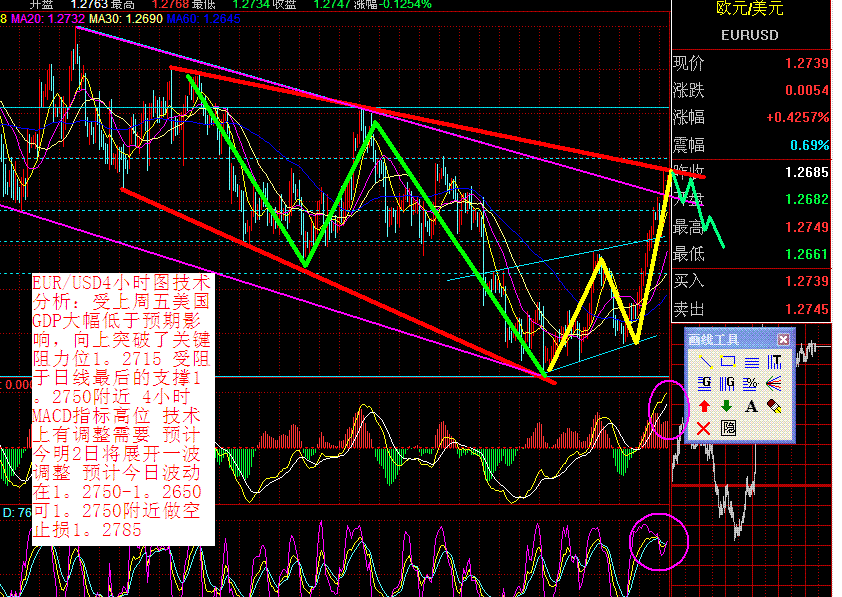Place a green down arrow marker
Viewport: 842px width, 597px height.
tap(728, 406)
